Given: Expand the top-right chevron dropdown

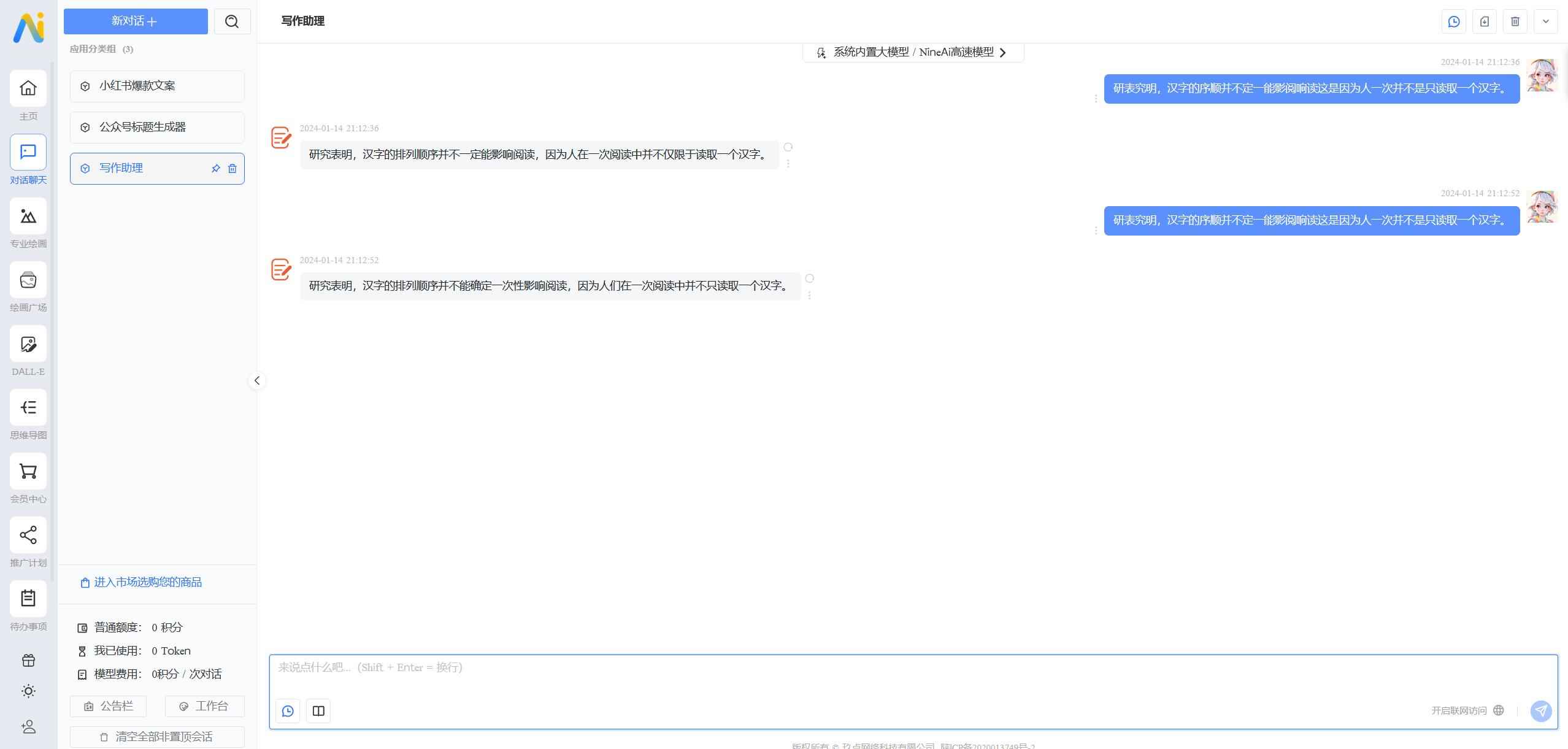Looking at the screenshot, I should pyautogui.click(x=1545, y=21).
